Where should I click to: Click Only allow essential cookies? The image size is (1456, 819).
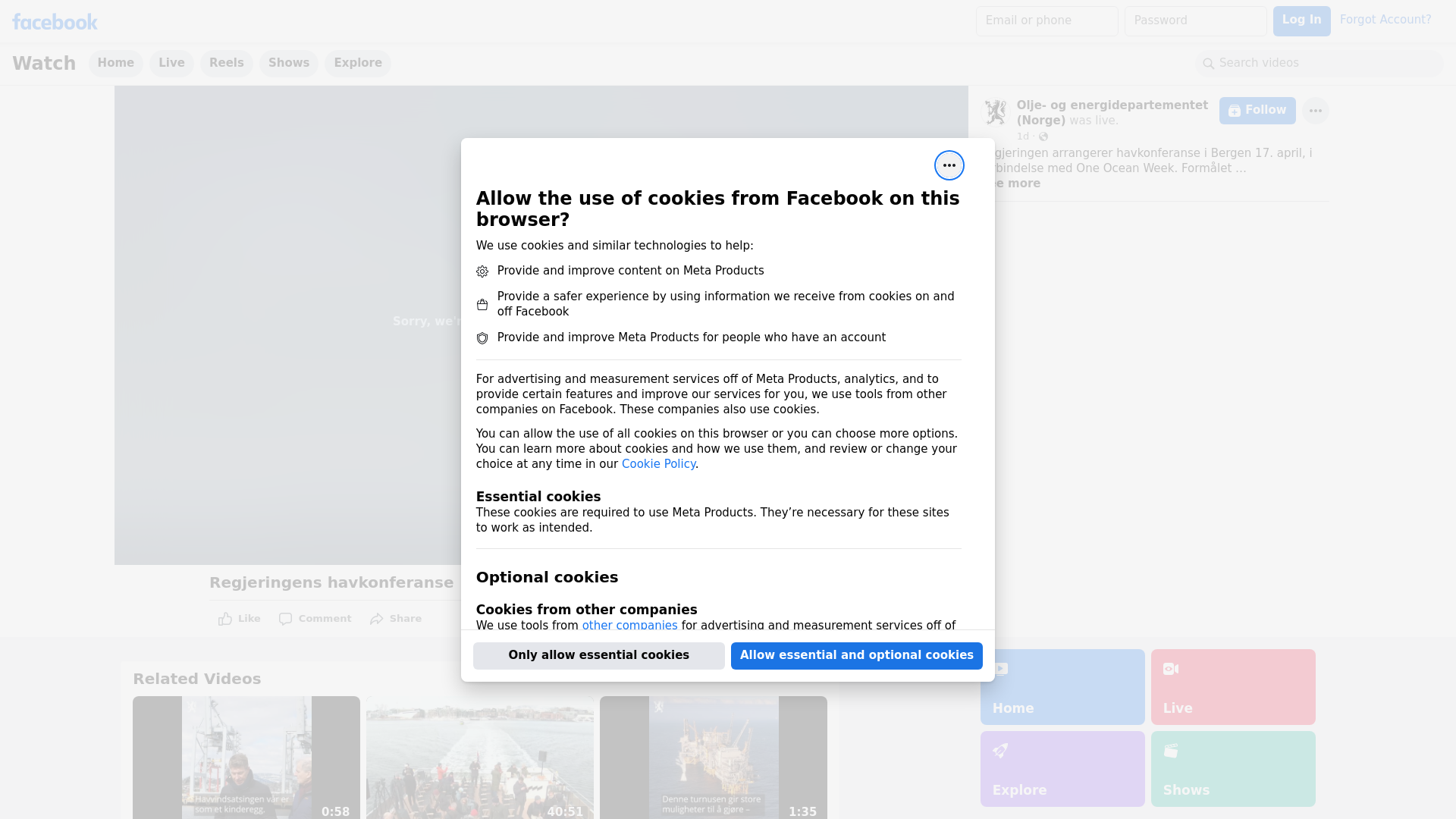click(x=599, y=656)
